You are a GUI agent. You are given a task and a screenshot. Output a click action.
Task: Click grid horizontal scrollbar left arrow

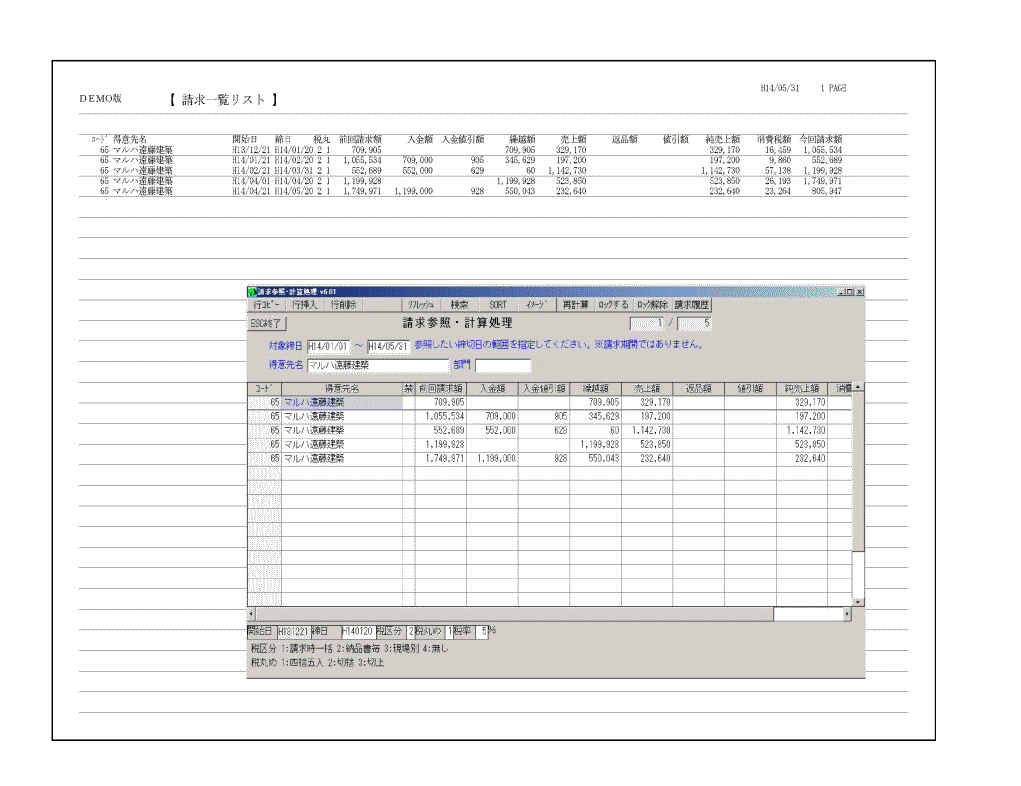click(x=251, y=614)
